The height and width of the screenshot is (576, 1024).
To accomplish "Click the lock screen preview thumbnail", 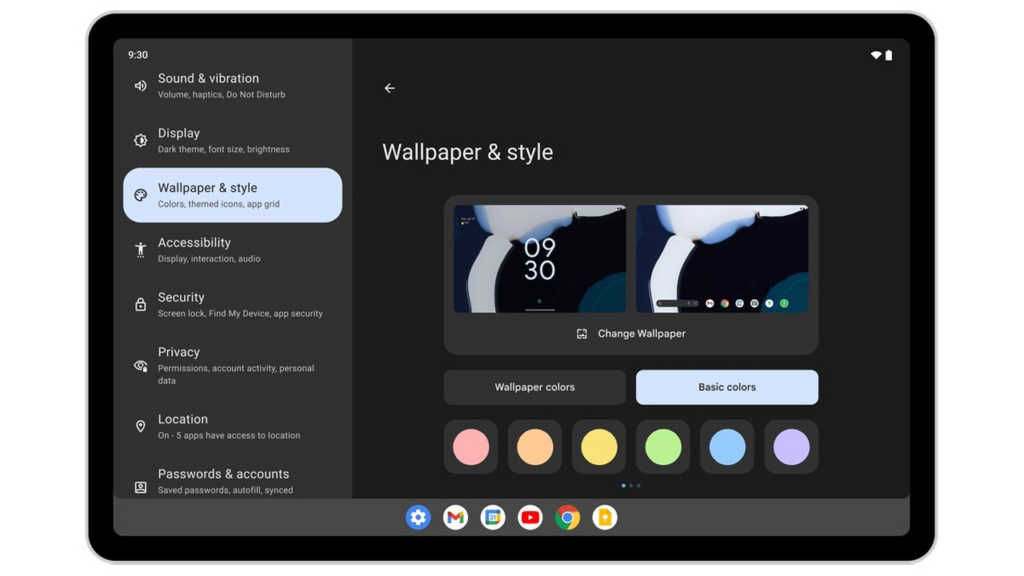I will (x=540, y=259).
